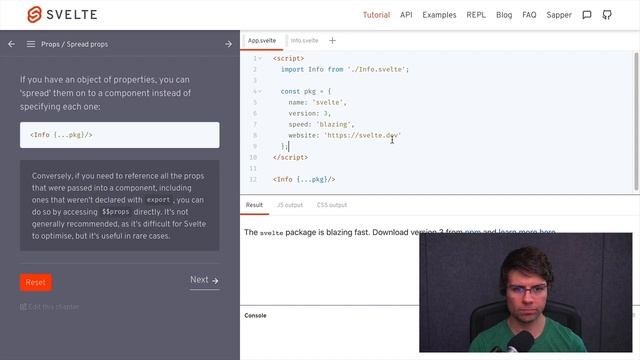The width and height of the screenshot is (640, 360).
Task: Open the Blog nav item
Action: pos(504,15)
